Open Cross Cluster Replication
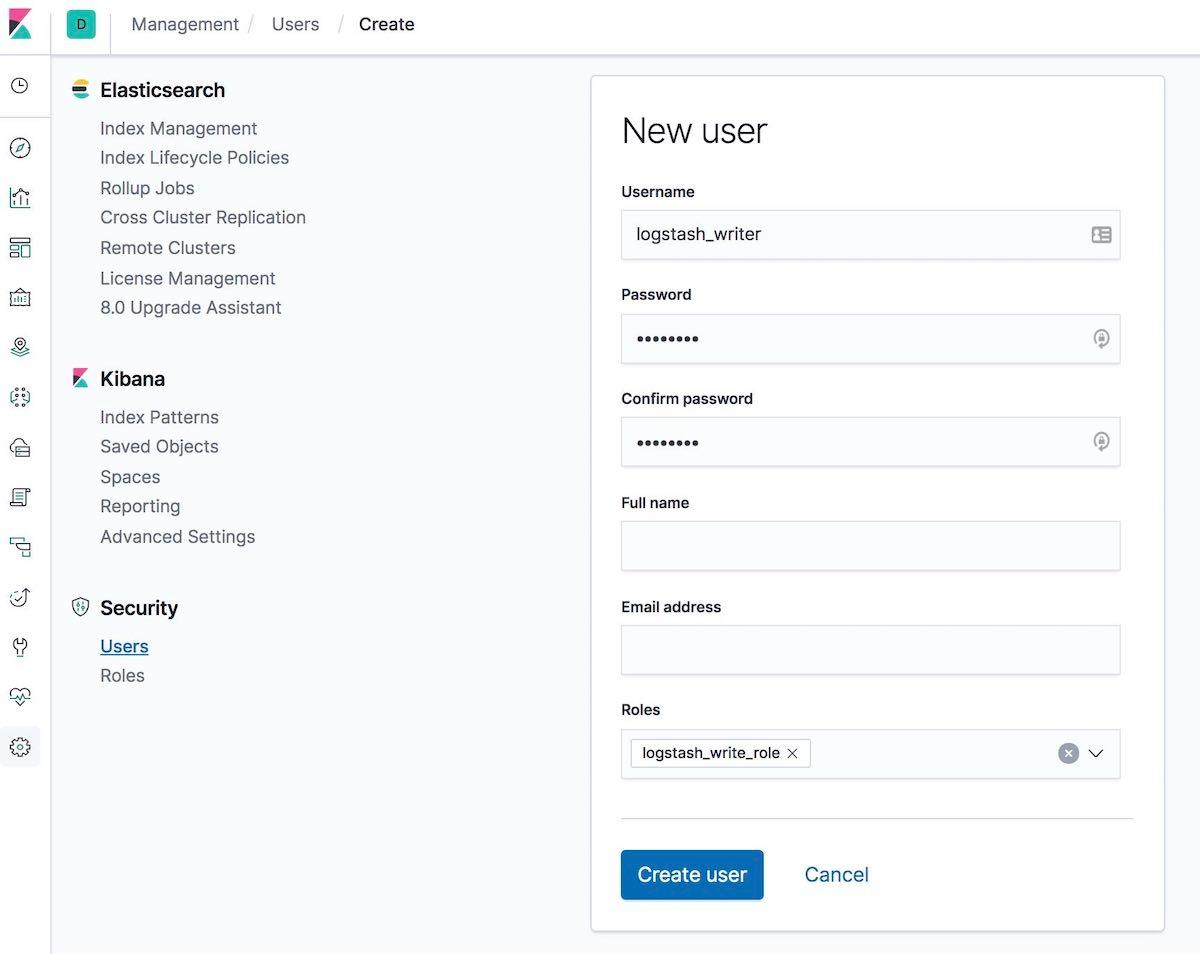Image resolution: width=1200 pixels, height=954 pixels. (203, 217)
